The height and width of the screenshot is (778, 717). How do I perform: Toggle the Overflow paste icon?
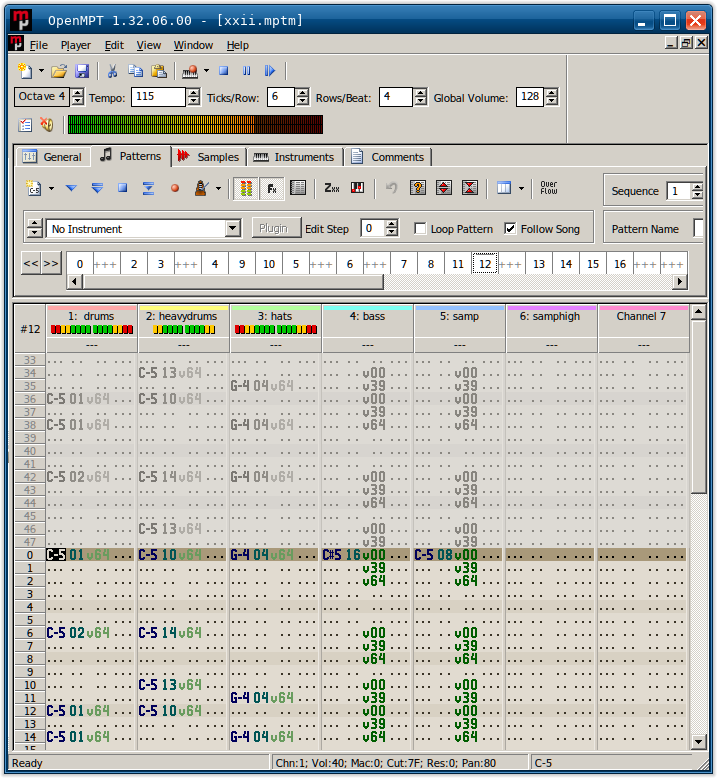tap(549, 188)
